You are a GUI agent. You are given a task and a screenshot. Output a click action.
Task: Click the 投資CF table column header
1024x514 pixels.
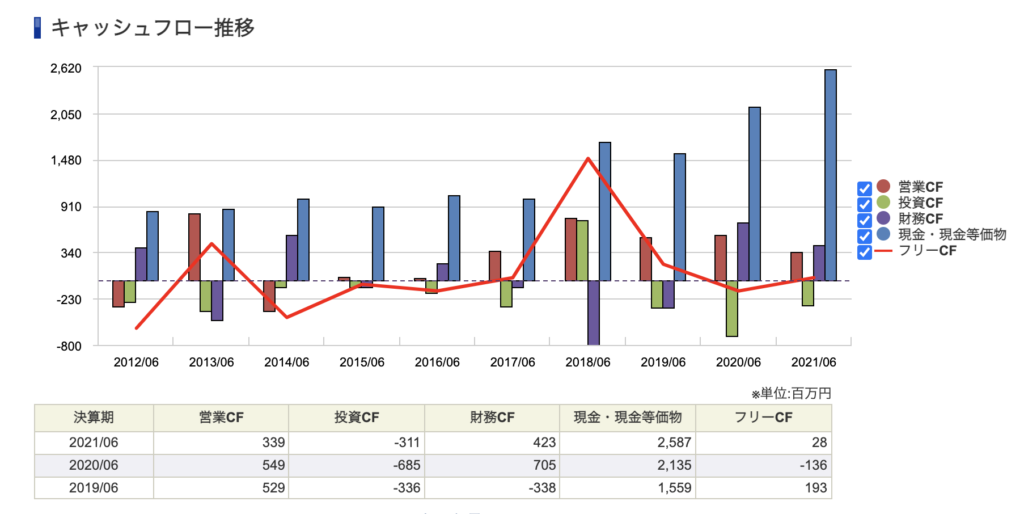(x=357, y=417)
